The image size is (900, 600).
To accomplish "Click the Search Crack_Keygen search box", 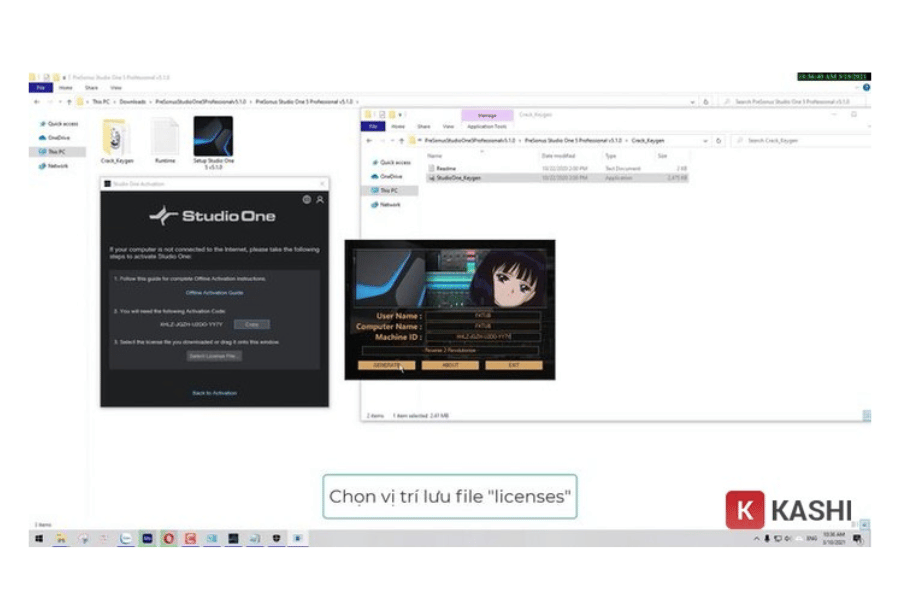I will coord(800,141).
